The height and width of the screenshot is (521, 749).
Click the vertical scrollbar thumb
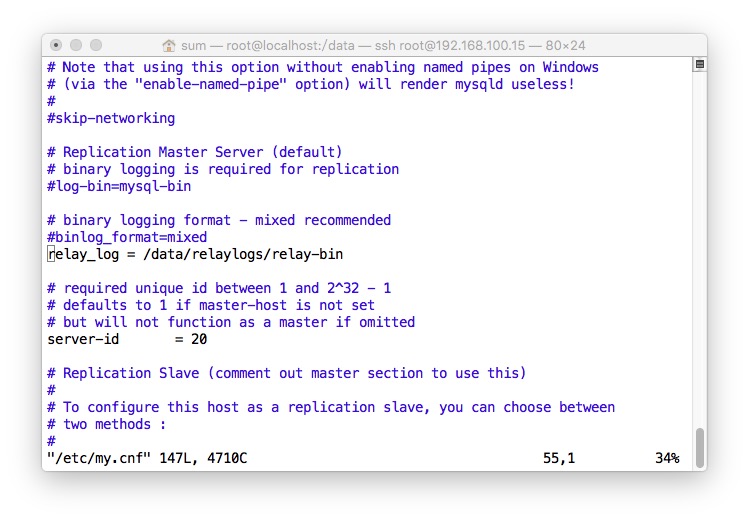(700, 448)
